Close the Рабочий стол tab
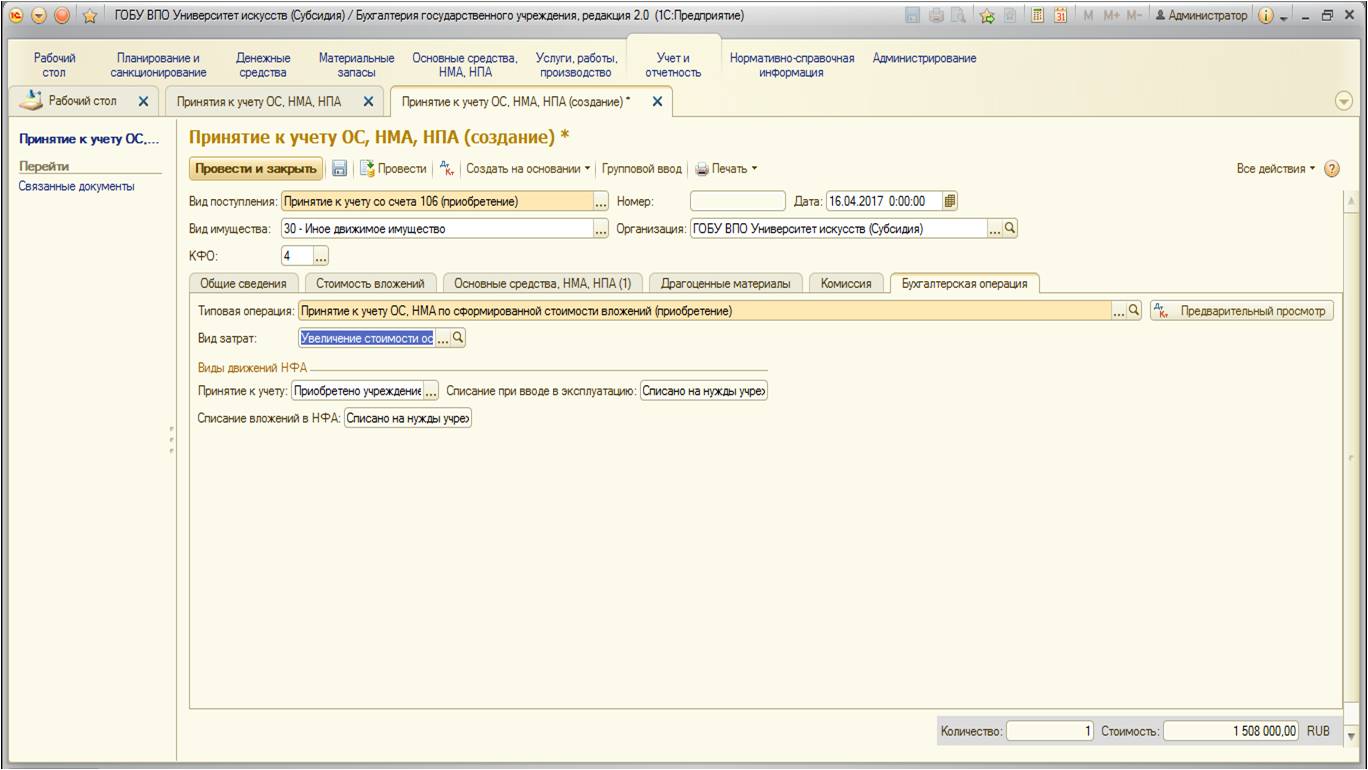Viewport: 1368px width, 770px height. click(x=143, y=101)
